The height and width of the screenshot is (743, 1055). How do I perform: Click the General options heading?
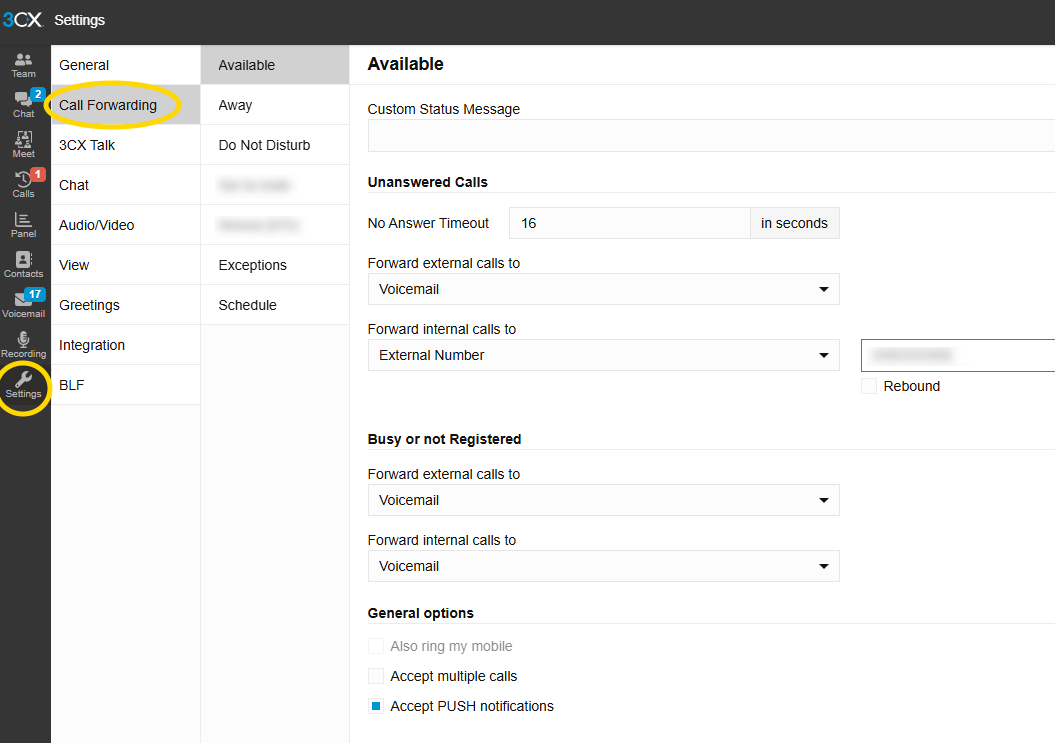point(421,613)
